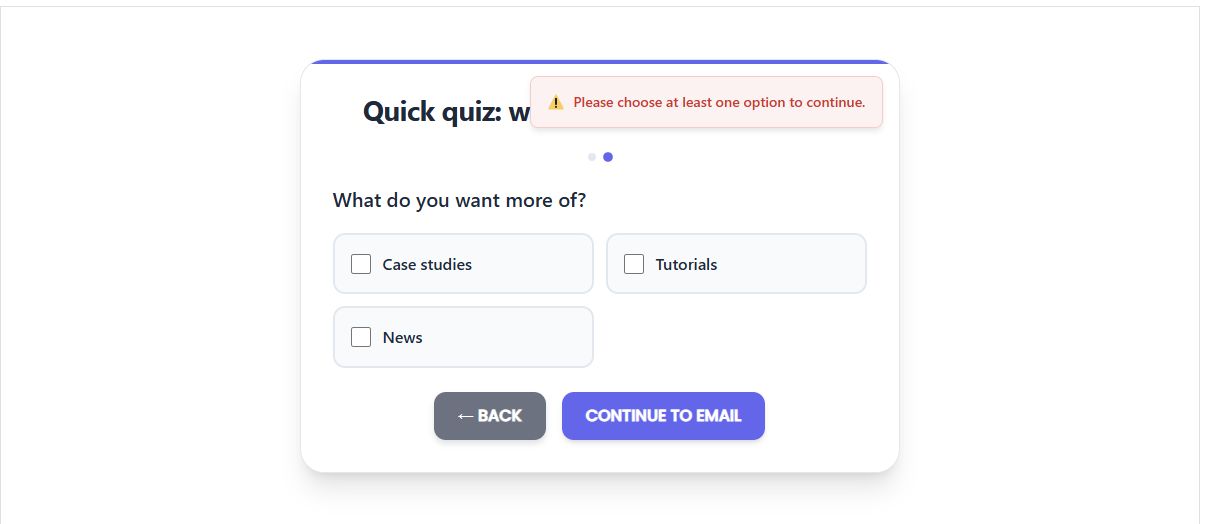
Task: Click the "What do you want more of?" question
Action: pyautogui.click(x=459, y=200)
